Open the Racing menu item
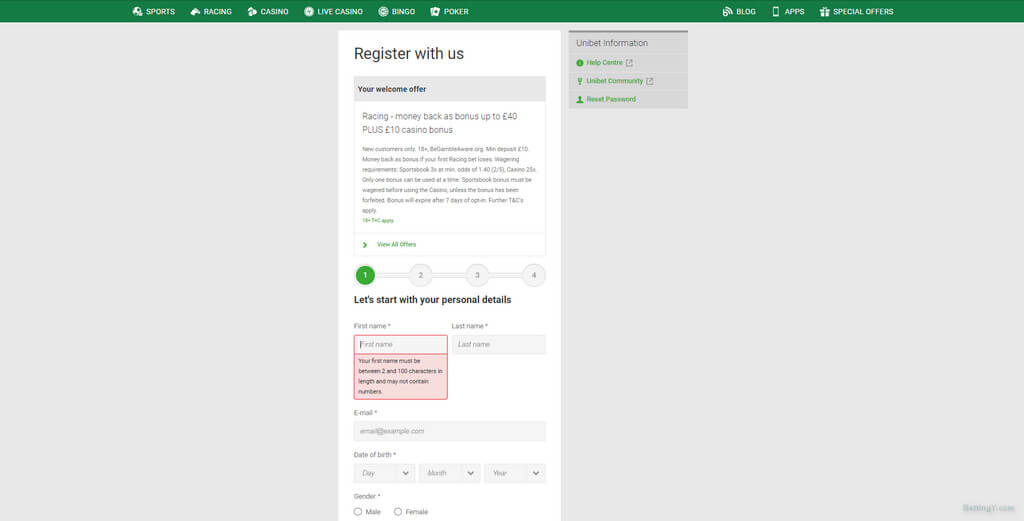The width and height of the screenshot is (1024, 521). [x=211, y=11]
